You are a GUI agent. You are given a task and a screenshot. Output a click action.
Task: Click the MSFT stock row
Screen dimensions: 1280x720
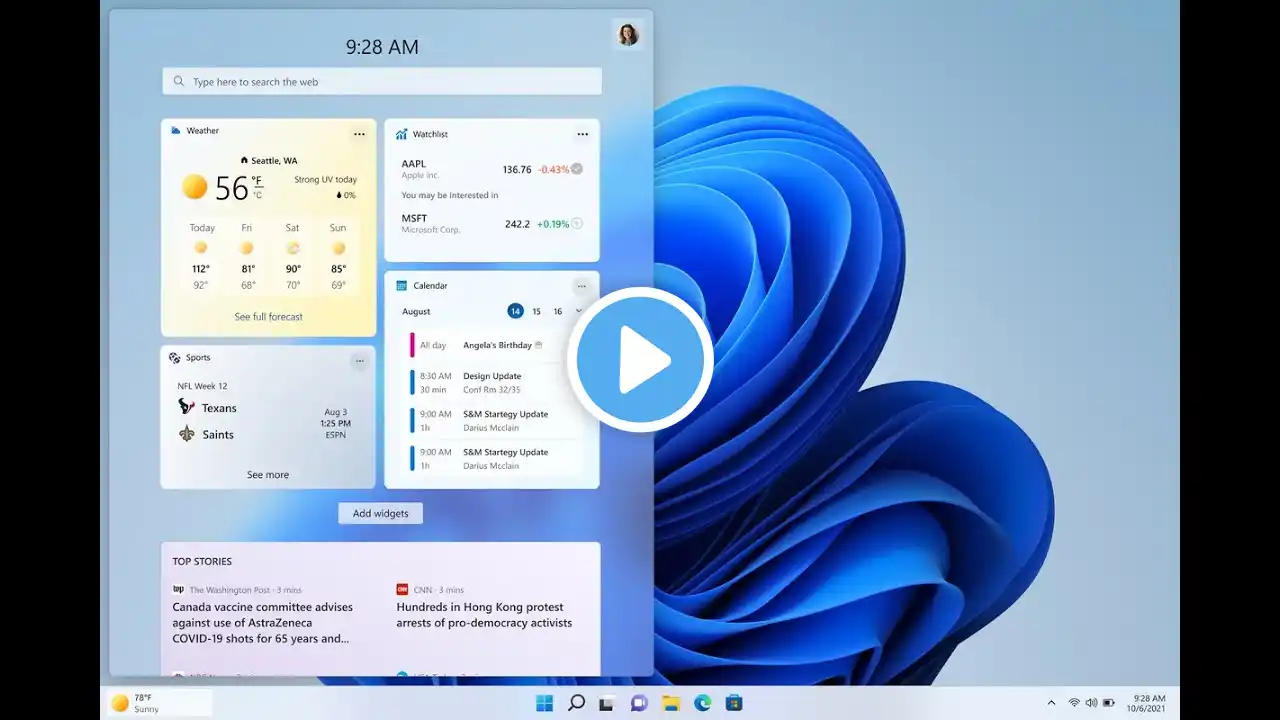(492, 224)
